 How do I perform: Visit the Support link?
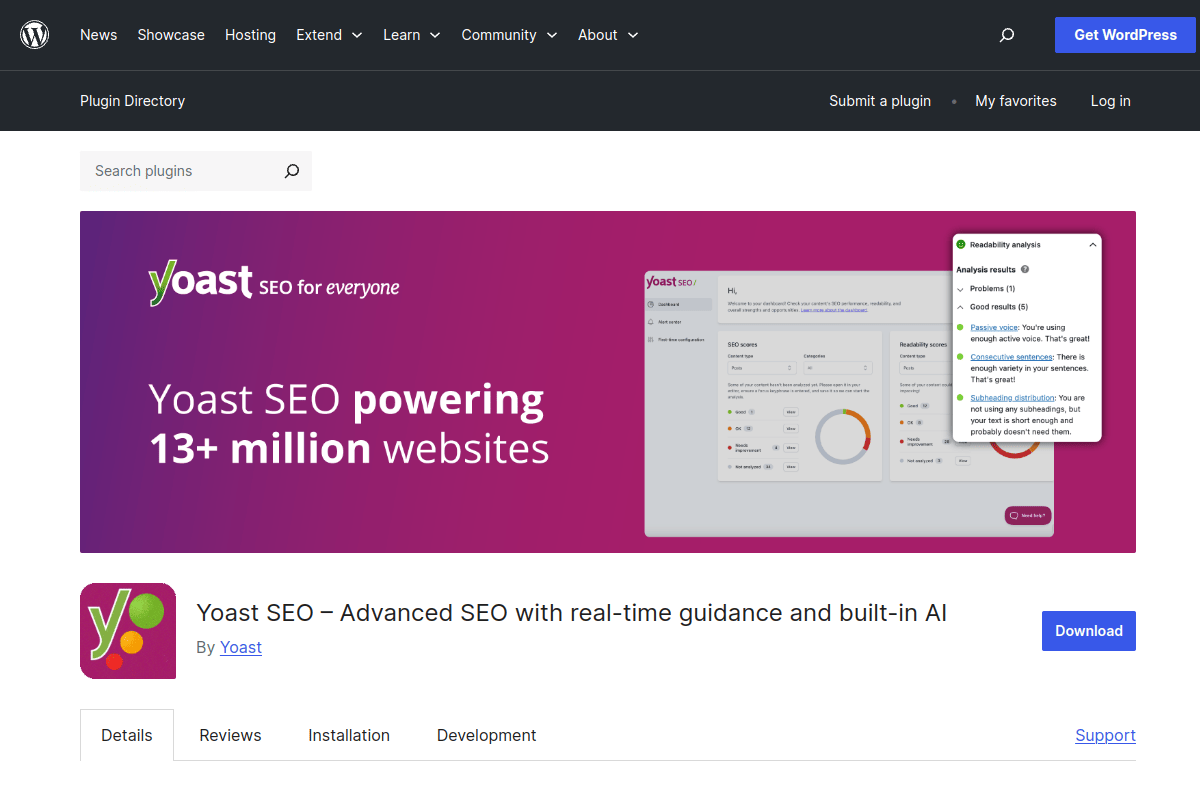tap(1105, 735)
